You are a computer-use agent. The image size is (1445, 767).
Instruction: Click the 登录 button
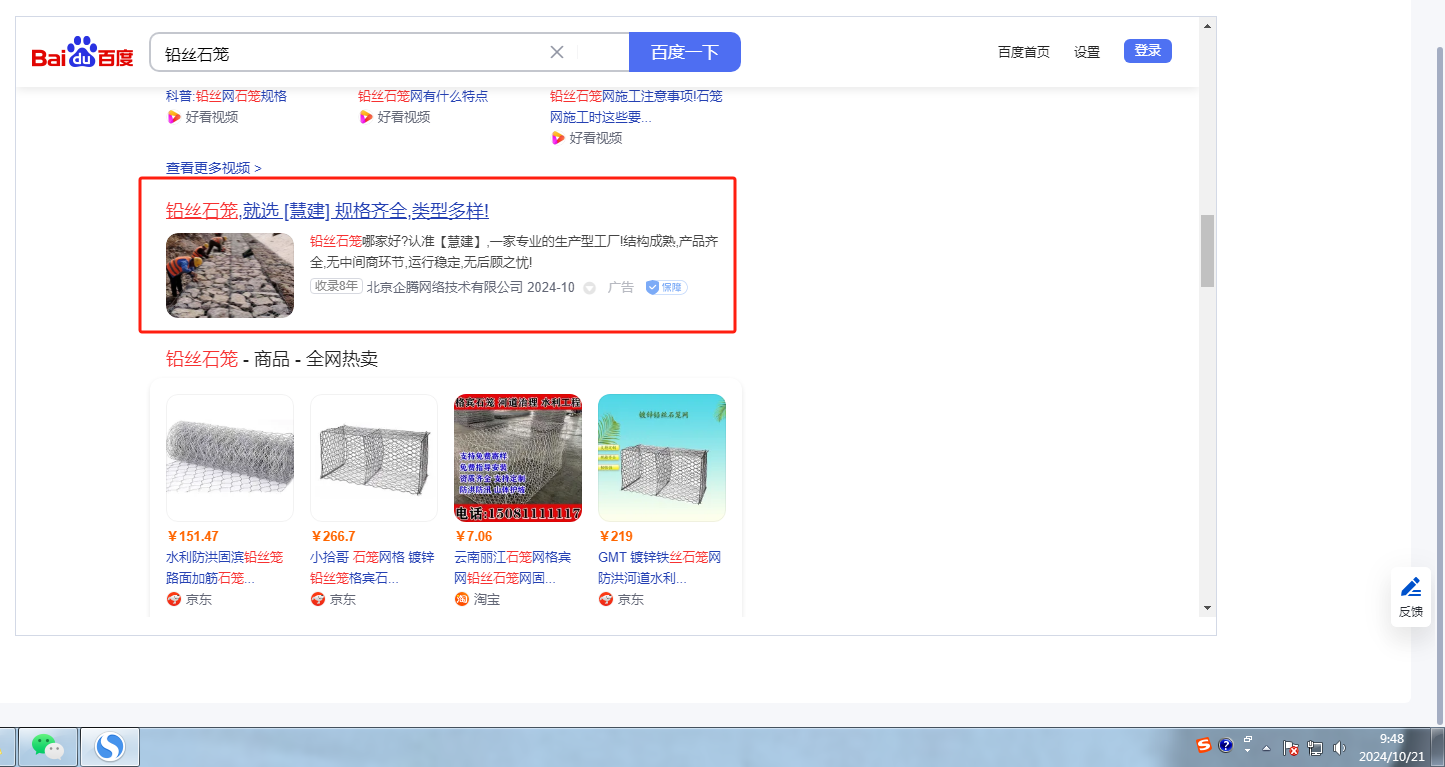[x=1148, y=51]
